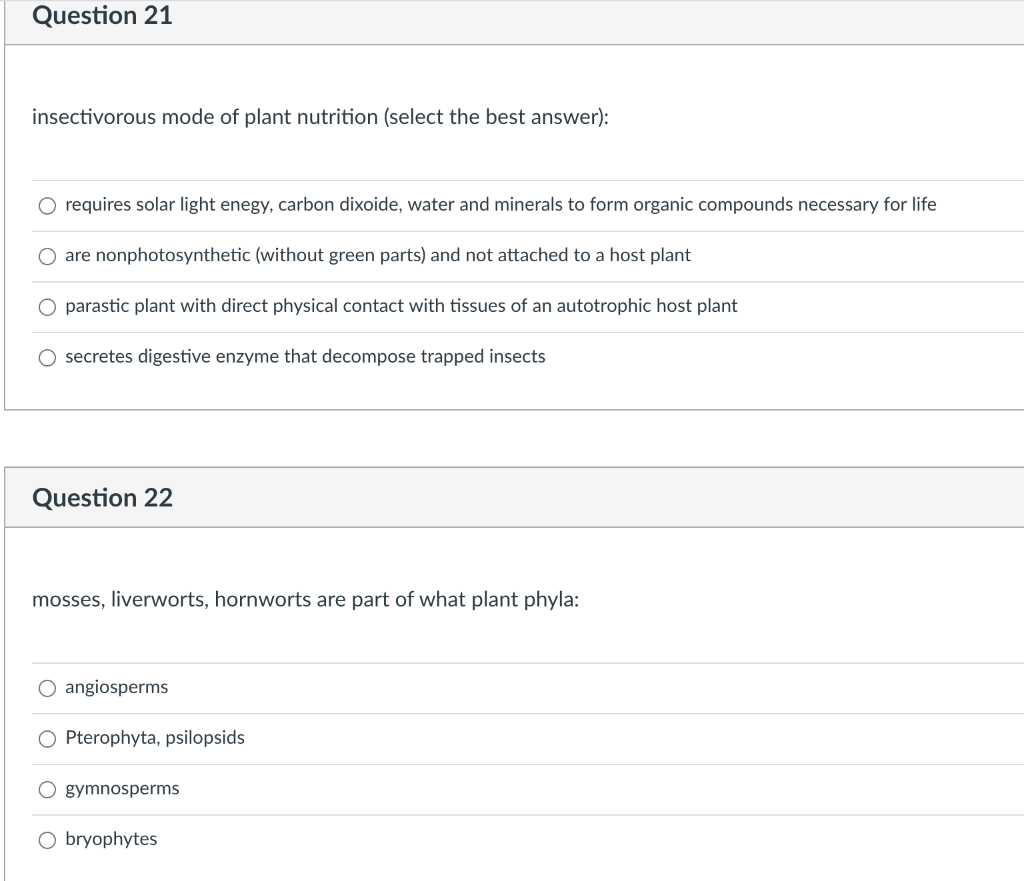Choose 'Pterophyta, psilopsids' as the answer
The width and height of the screenshot is (1024, 881).
point(47,738)
